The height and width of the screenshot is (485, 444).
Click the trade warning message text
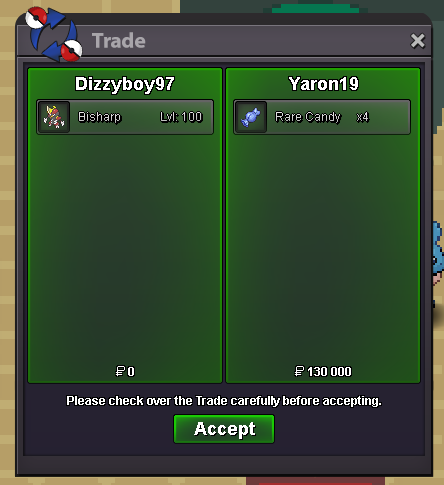point(224,401)
